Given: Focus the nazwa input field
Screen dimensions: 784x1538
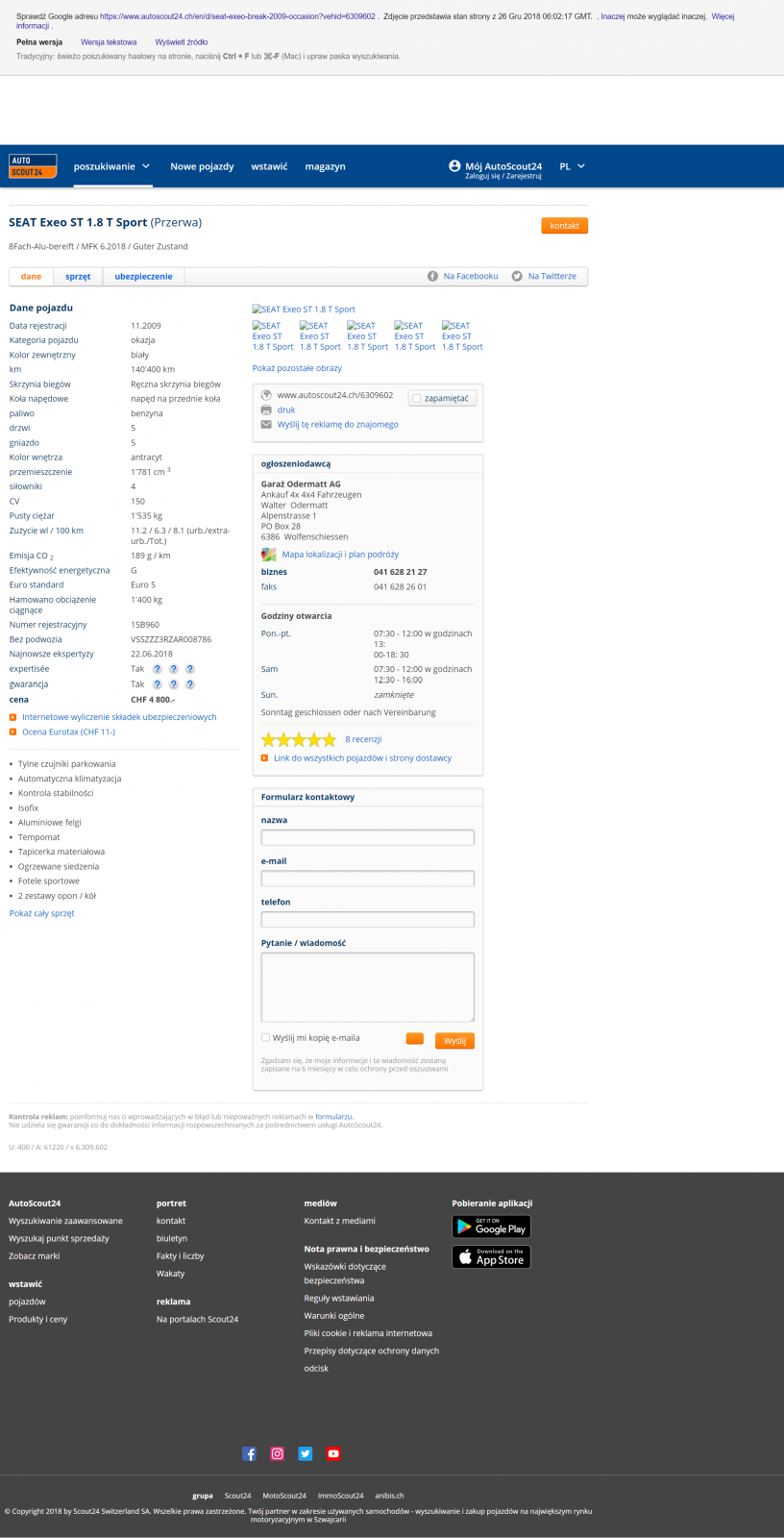Looking at the screenshot, I should coord(367,837).
